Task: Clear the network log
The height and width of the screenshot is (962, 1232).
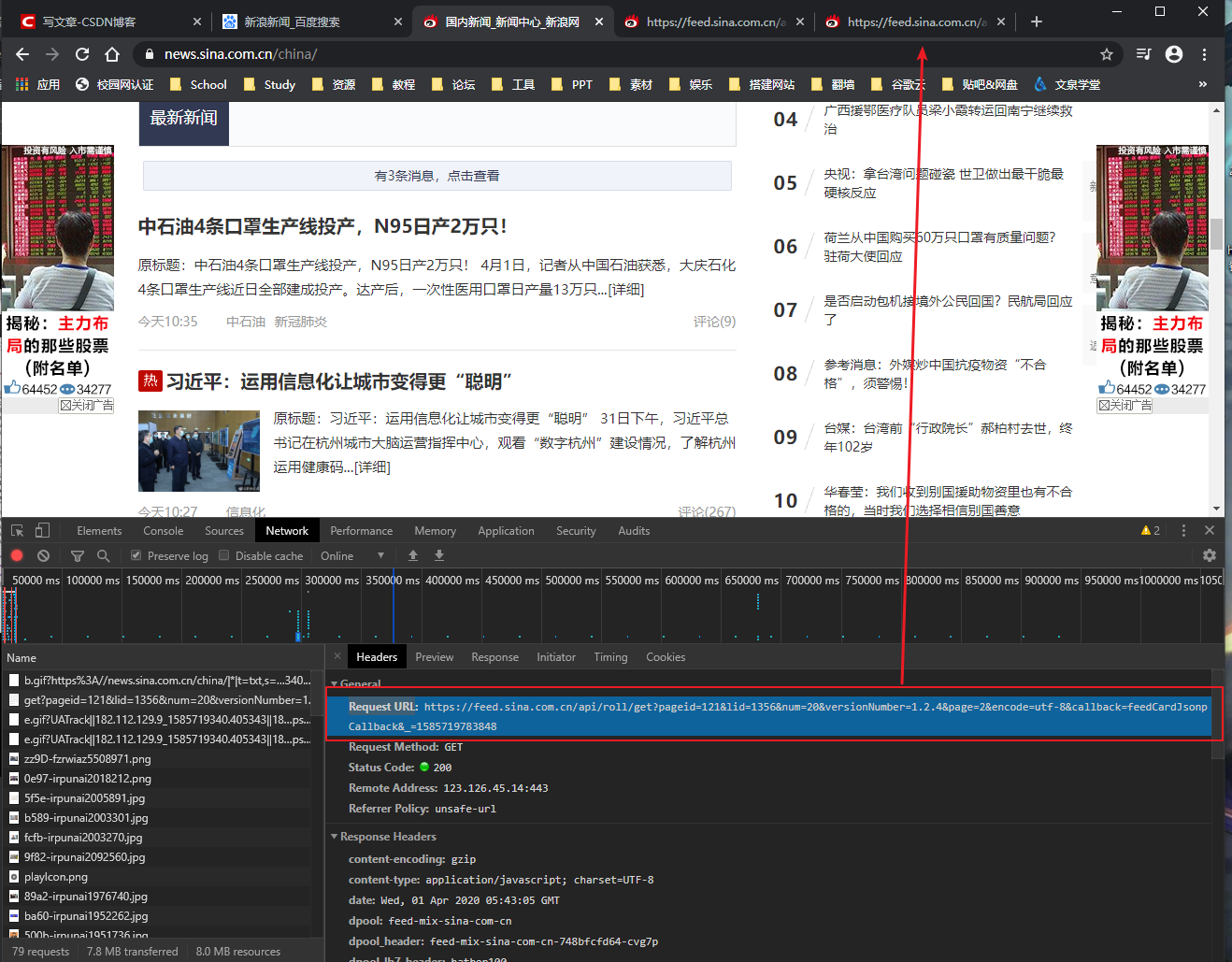Action: [x=43, y=555]
